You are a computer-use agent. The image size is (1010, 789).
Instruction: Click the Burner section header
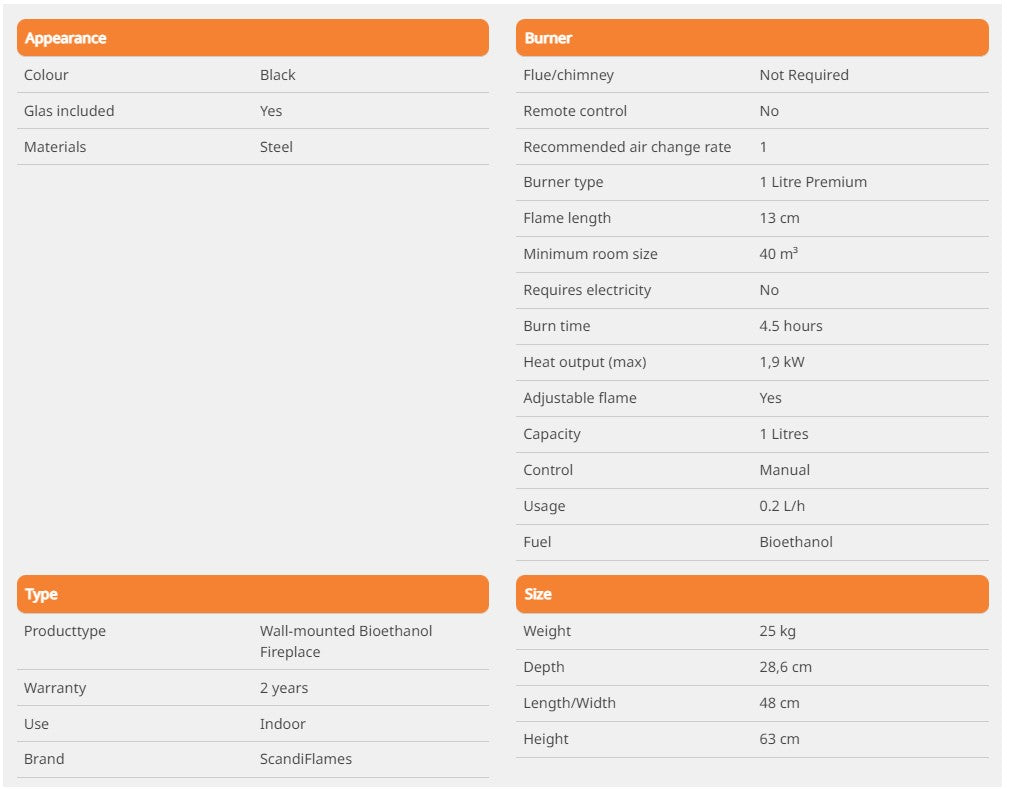coord(549,38)
